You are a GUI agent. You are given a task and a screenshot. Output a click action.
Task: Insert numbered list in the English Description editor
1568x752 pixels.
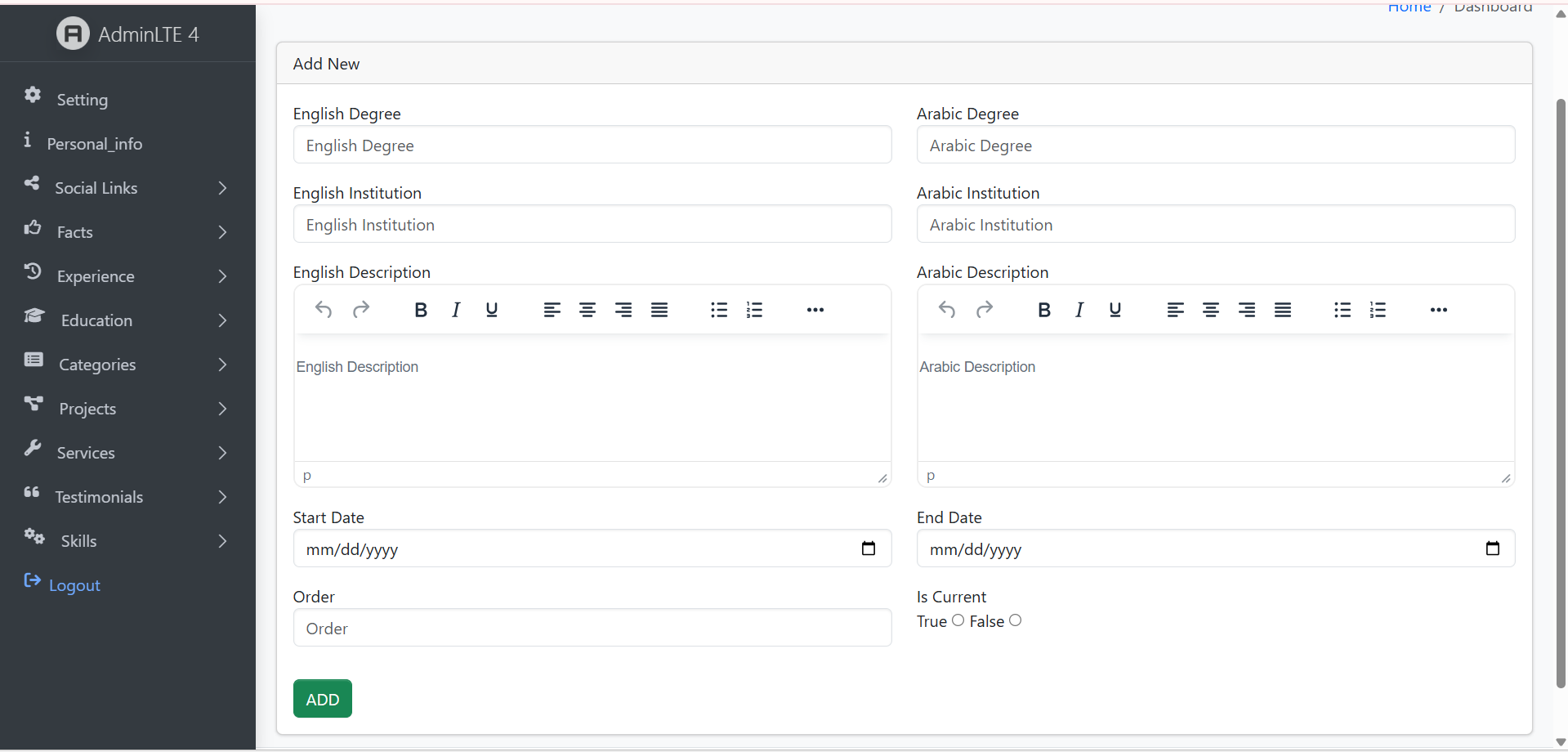click(755, 310)
